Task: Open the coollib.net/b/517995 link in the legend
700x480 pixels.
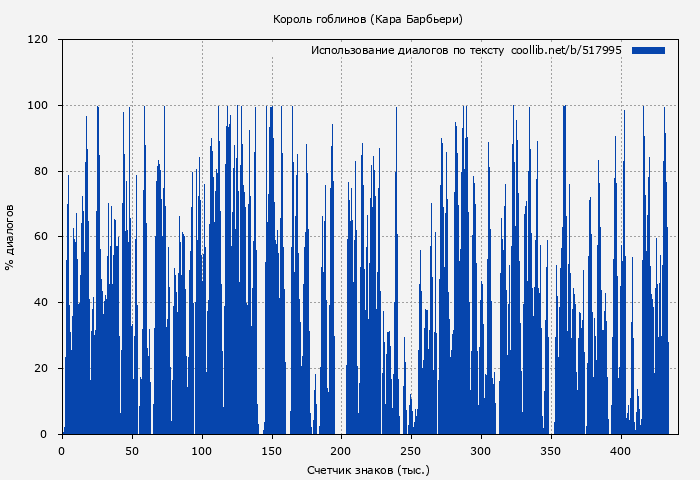Action: pyautogui.click(x=566, y=50)
